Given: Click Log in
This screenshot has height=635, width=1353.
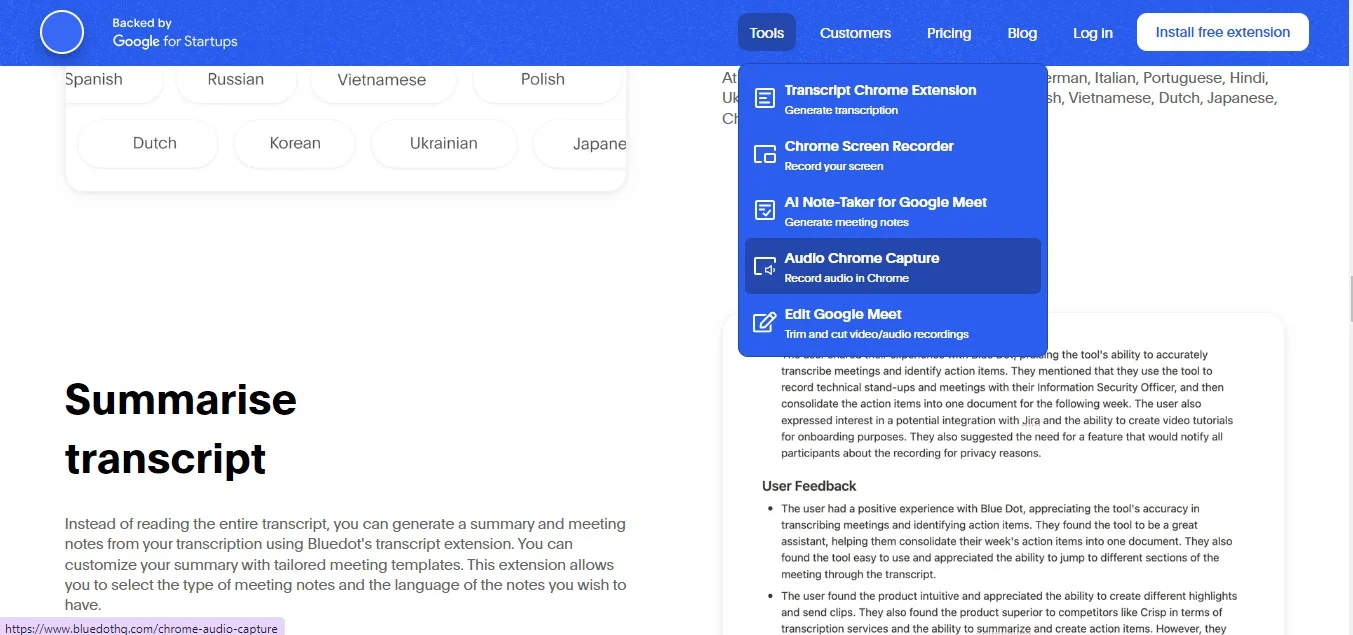Looking at the screenshot, I should (1093, 32).
